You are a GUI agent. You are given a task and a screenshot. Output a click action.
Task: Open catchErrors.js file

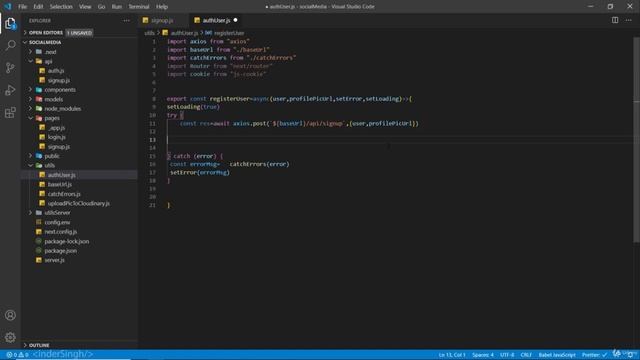pos(64,193)
